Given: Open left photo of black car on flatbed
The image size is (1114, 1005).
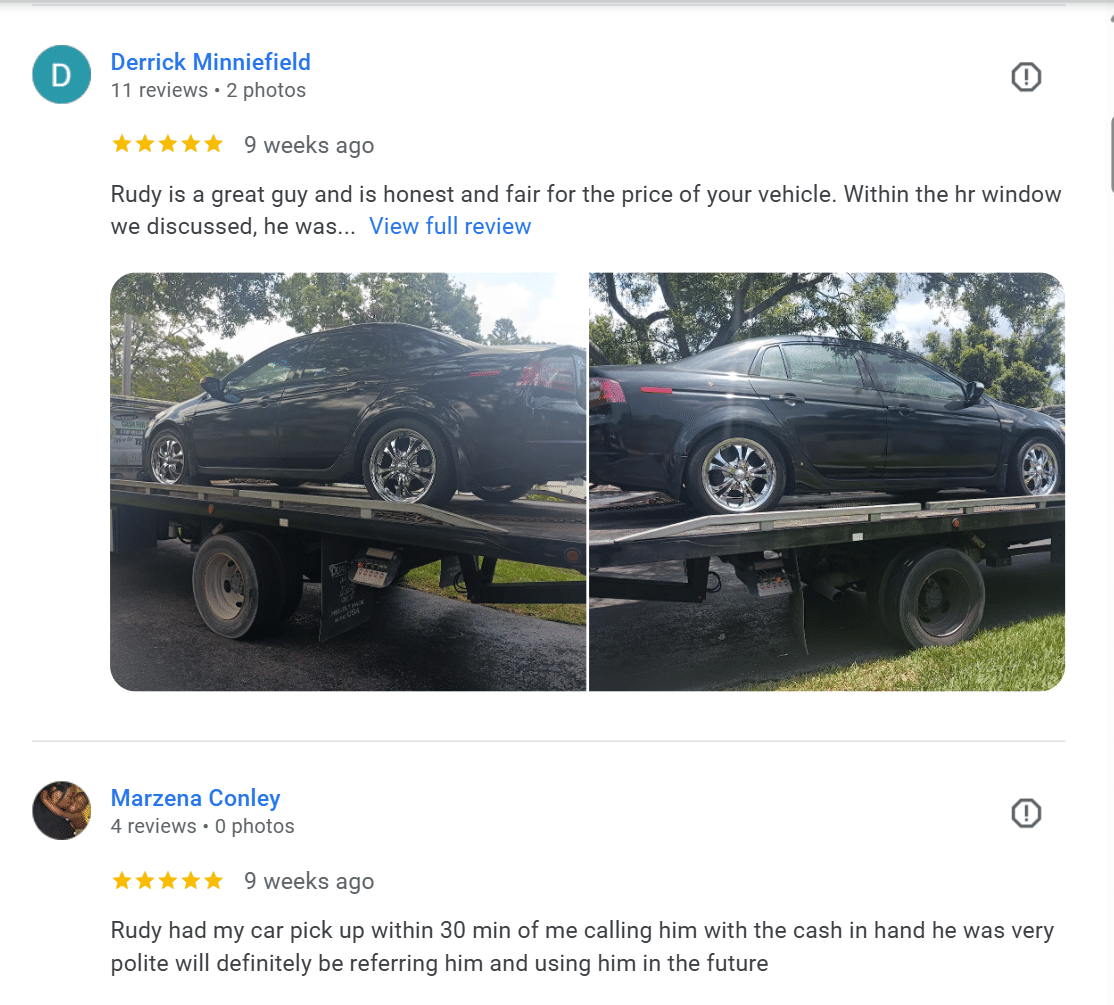Looking at the screenshot, I should coord(348,482).
